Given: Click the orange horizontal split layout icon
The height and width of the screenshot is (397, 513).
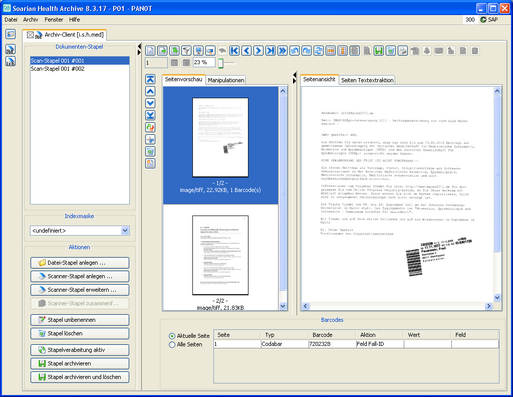Looking at the screenshot, I should click(x=330, y=51).
